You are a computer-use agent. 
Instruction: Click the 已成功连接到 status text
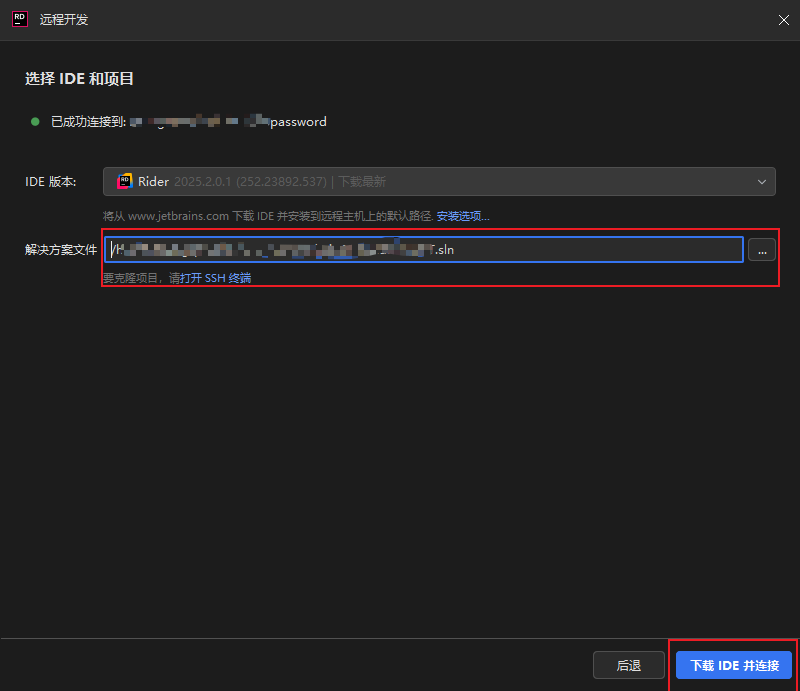(x=88, y=122)
